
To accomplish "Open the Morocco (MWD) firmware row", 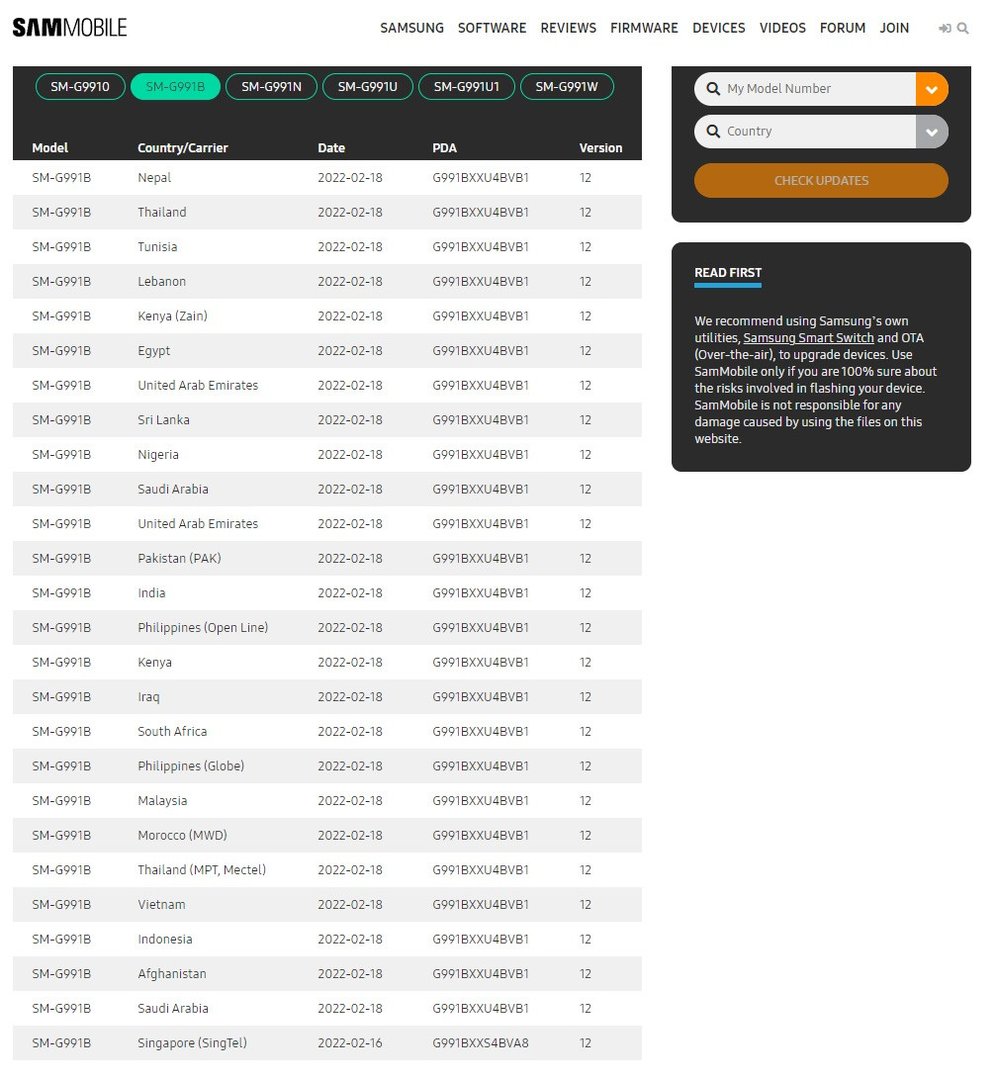I will point(327,835).
